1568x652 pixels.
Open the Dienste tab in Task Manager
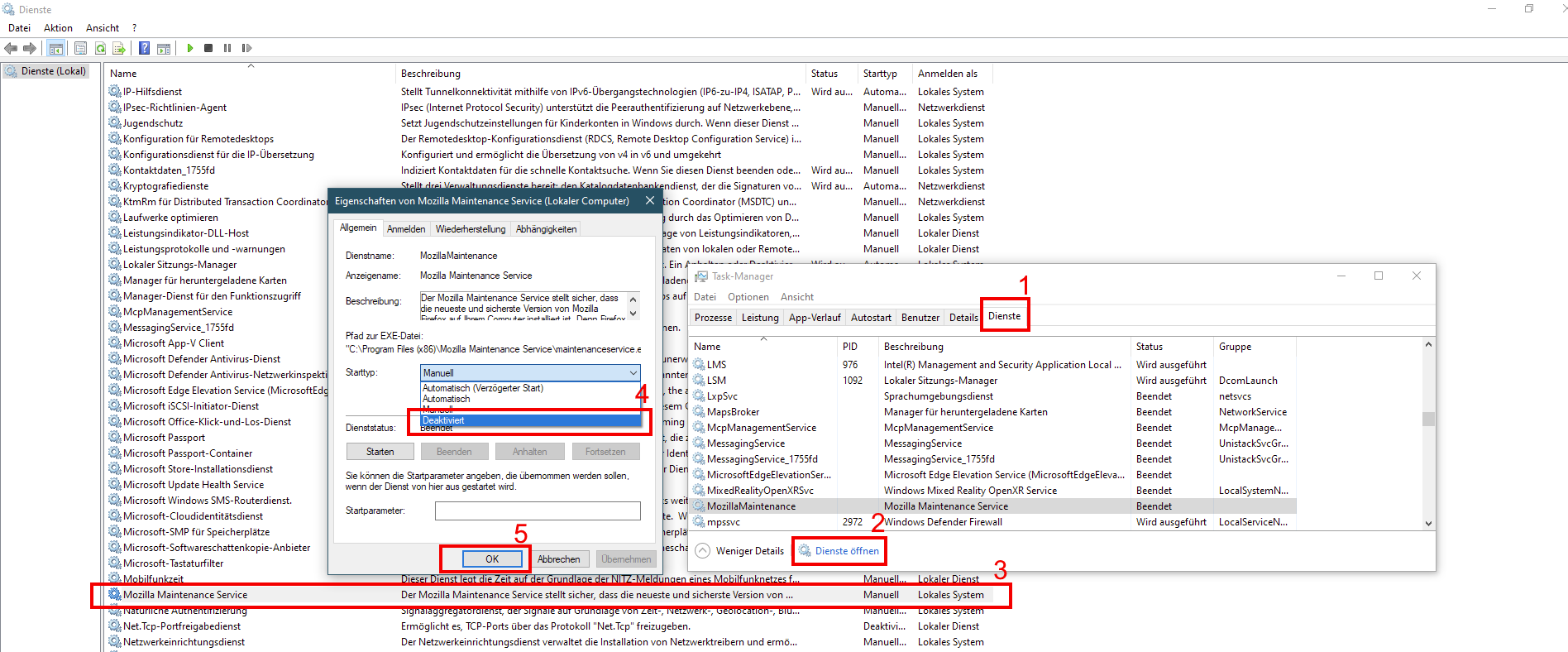click(x=1004, y=316)
